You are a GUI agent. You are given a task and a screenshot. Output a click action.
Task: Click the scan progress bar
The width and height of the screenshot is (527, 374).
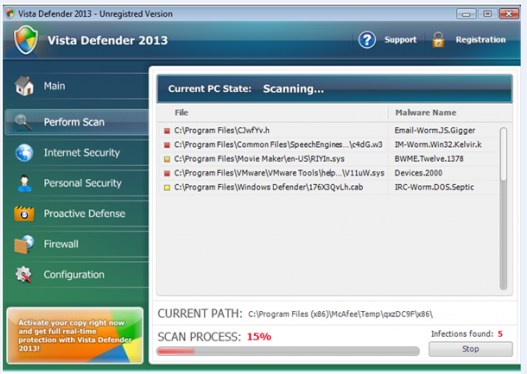288,351
